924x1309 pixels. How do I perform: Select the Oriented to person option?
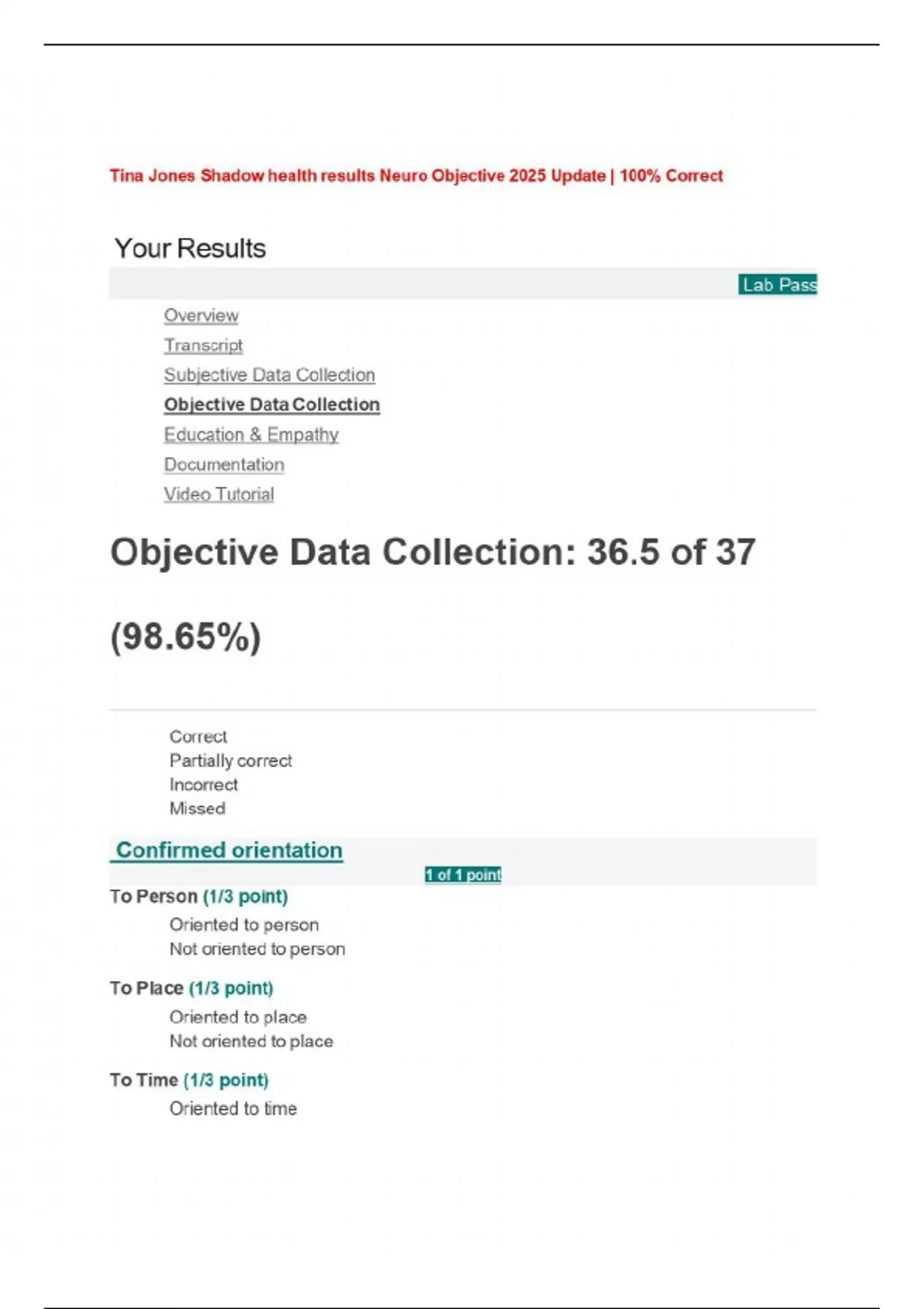(244, 925)
